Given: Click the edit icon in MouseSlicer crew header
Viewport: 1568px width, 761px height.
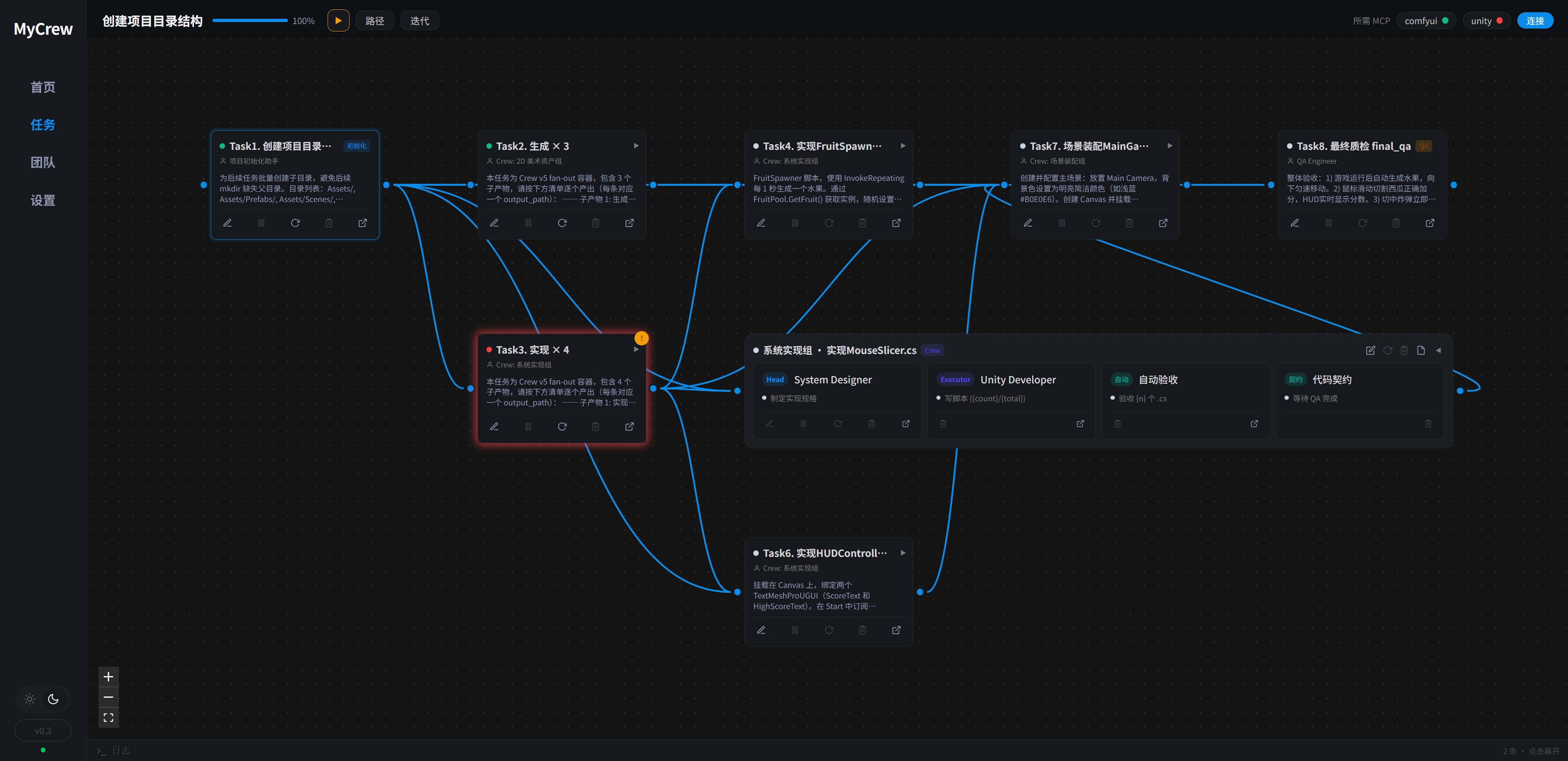Looking at the screenshot, I should coord(1371,350).
